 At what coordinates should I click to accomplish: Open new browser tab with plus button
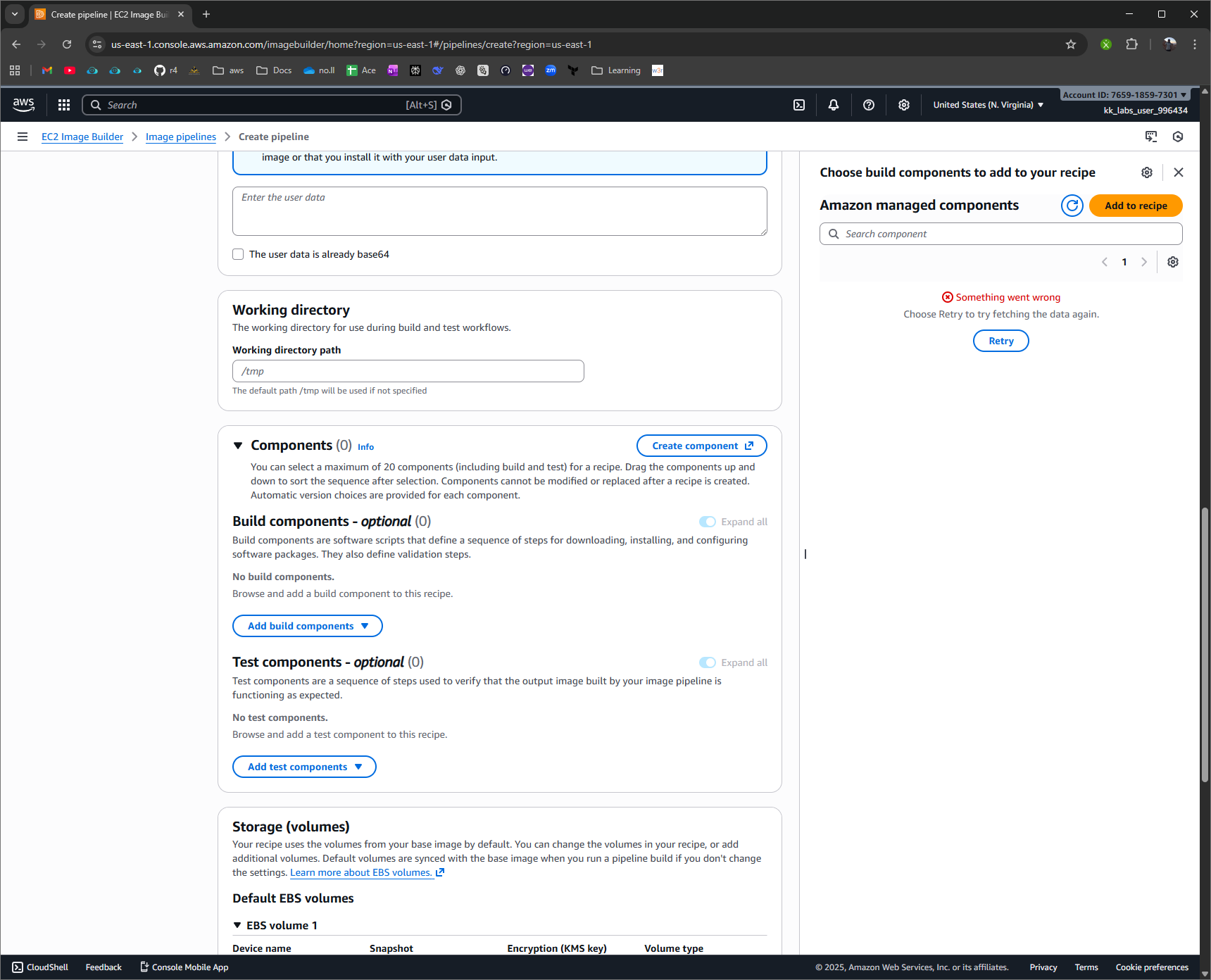206,14
